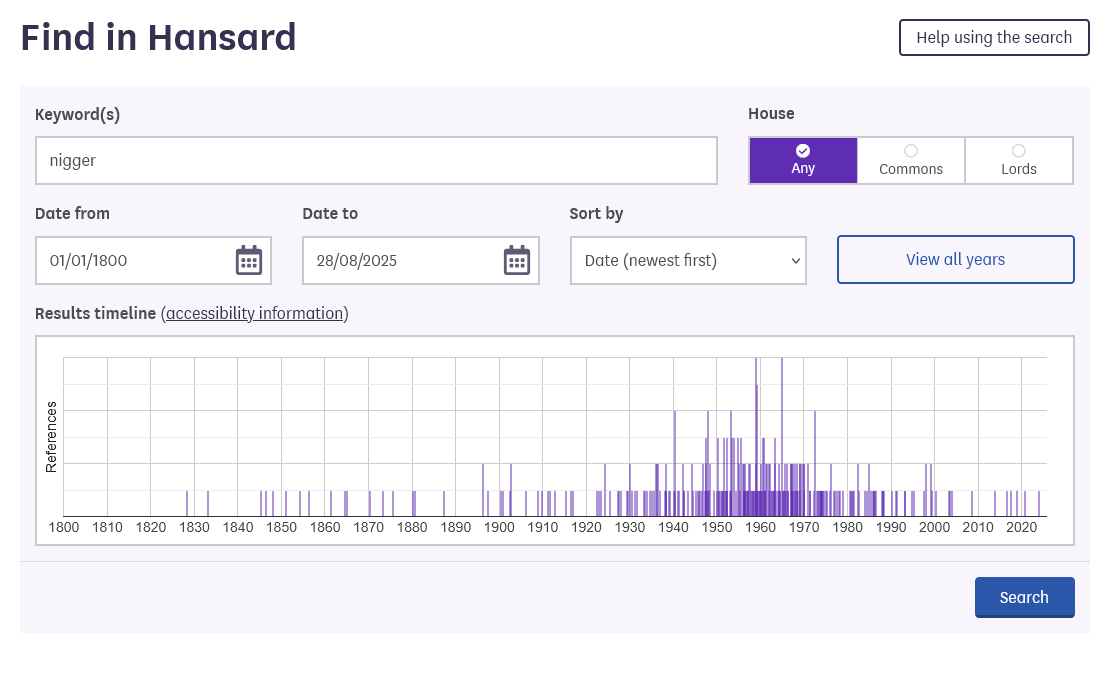Select the Any house option

click(803, 161)
